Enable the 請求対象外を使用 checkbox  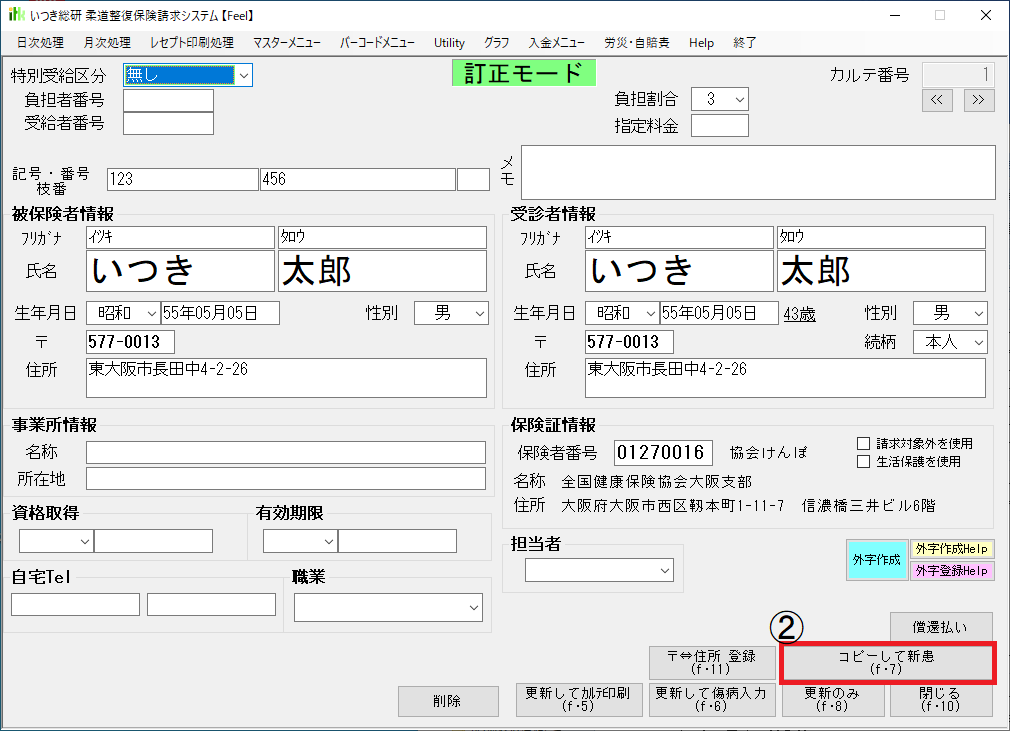pyautogui.click(x=864, y=443)
